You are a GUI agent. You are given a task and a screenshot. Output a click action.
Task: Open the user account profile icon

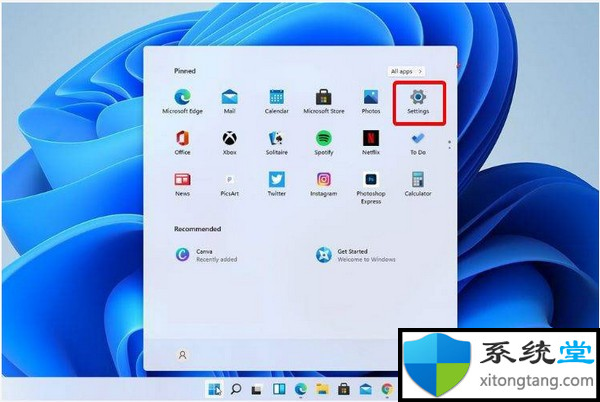tap(183, 355)
